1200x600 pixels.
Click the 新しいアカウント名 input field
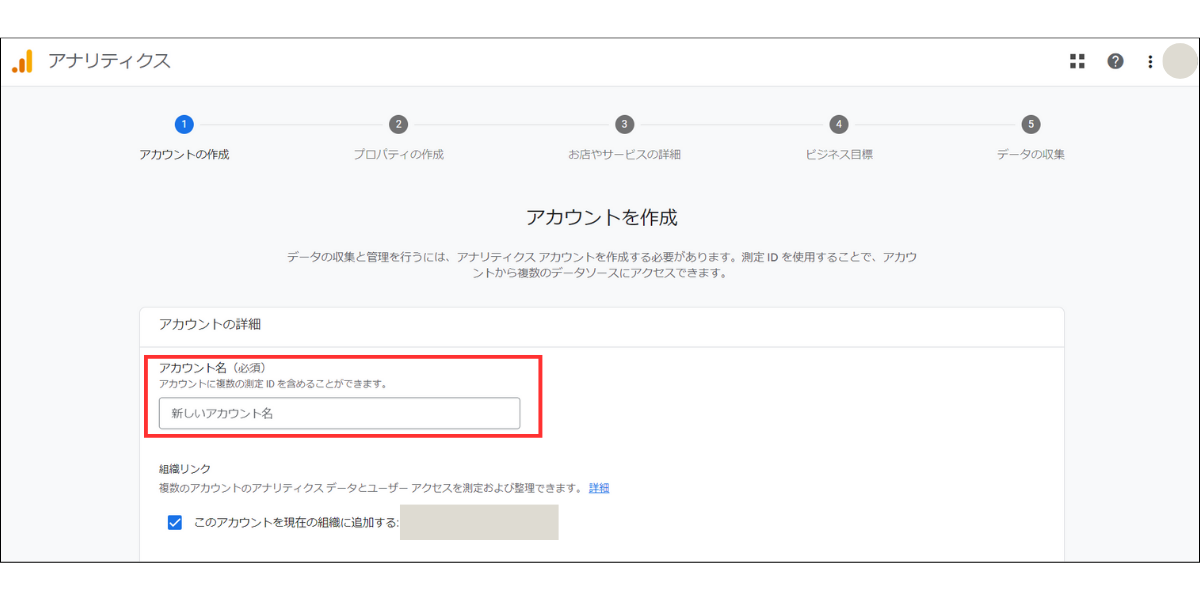click(339, 413)
